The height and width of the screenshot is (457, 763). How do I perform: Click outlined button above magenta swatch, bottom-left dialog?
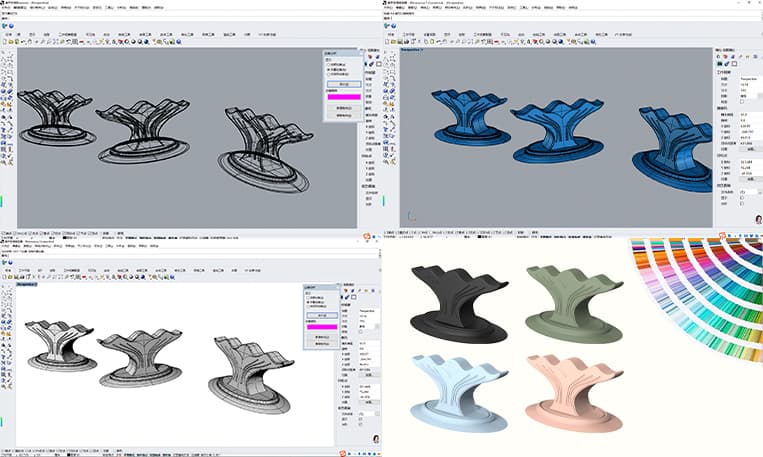tap(322, 315)
